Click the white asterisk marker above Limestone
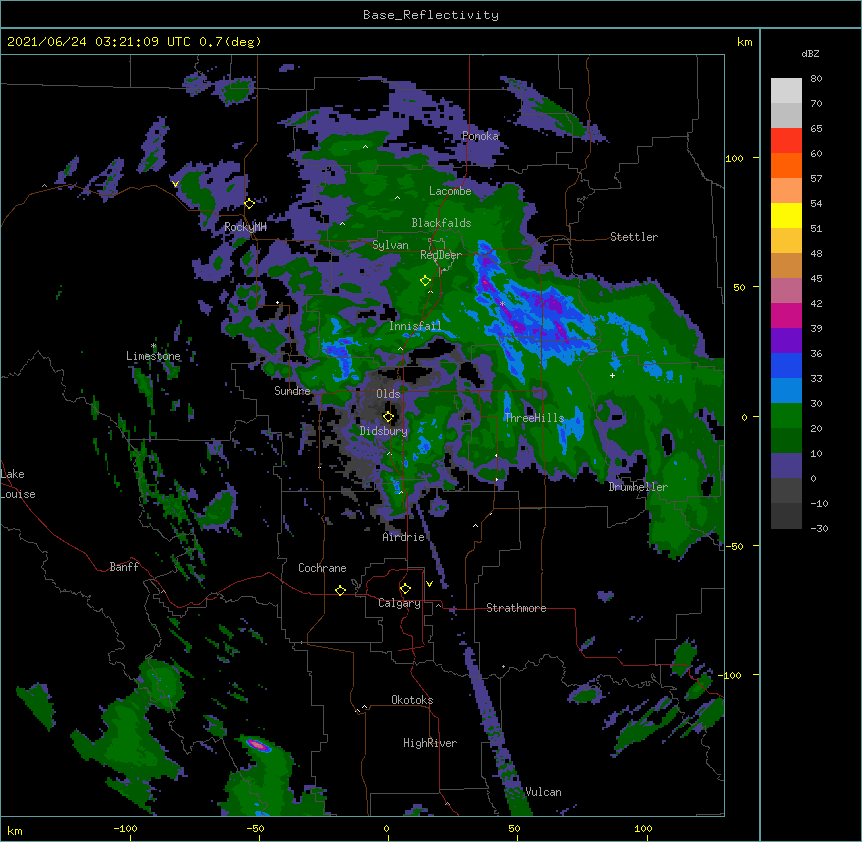The height and width of the screenshot is (842, 862). (154, 346)
